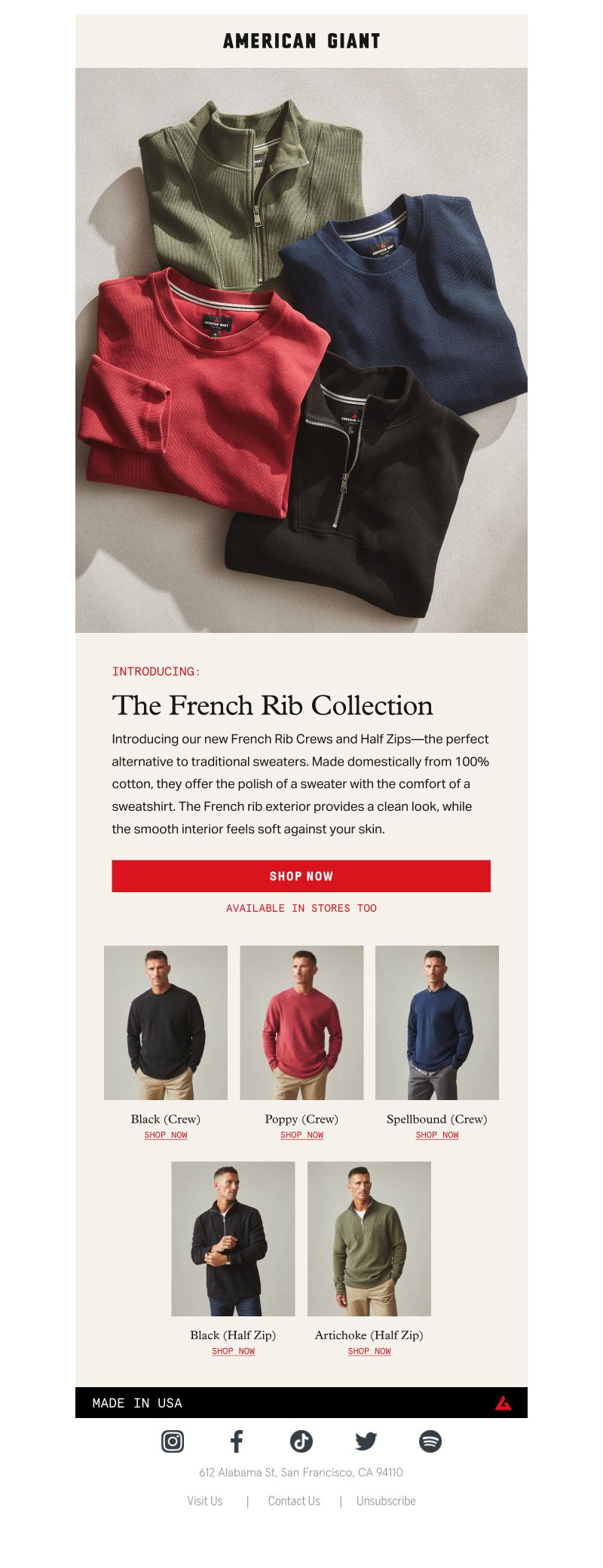Open the Contact Us footer link
The width and height of the screenshot is (603, 1568).
294,1501
